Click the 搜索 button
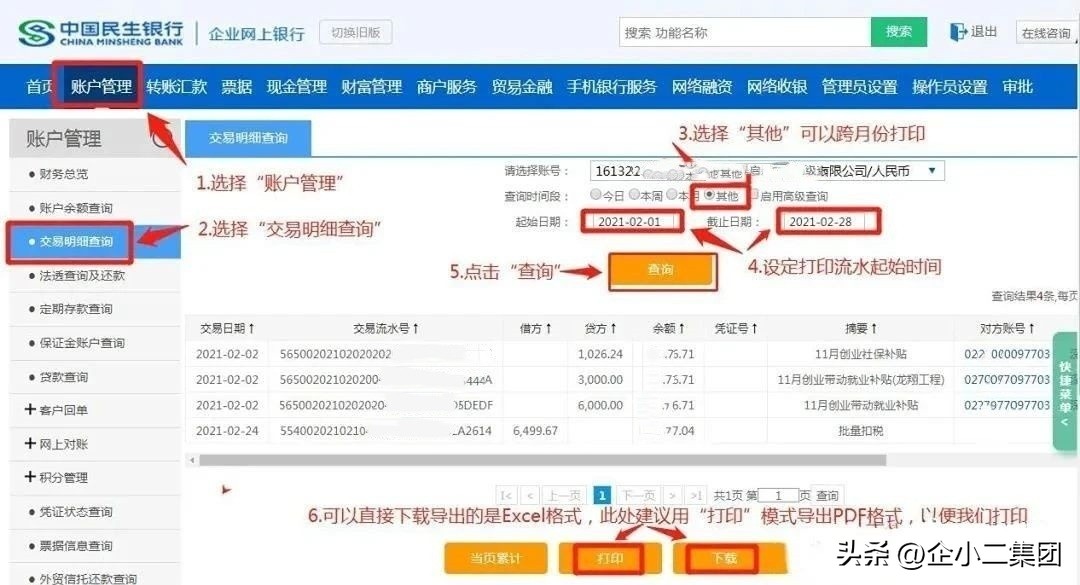 pos(899,32)
